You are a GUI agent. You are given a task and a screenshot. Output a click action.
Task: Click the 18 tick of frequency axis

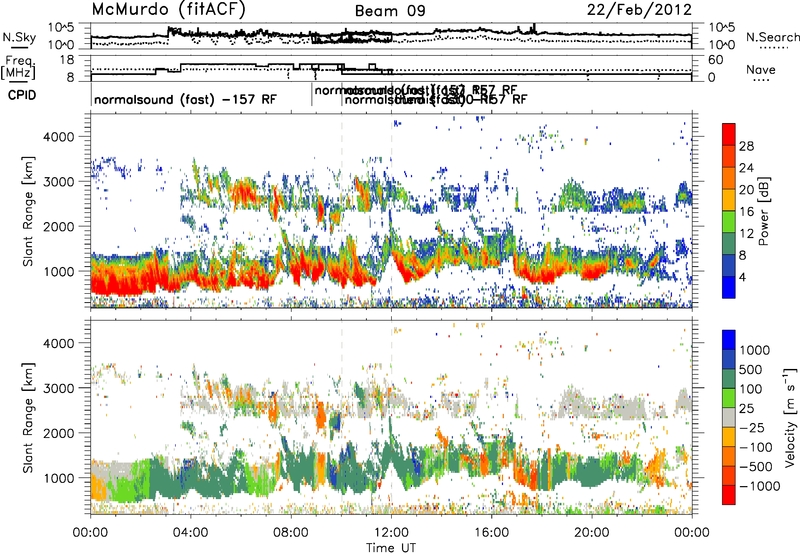tap(67, 60)
